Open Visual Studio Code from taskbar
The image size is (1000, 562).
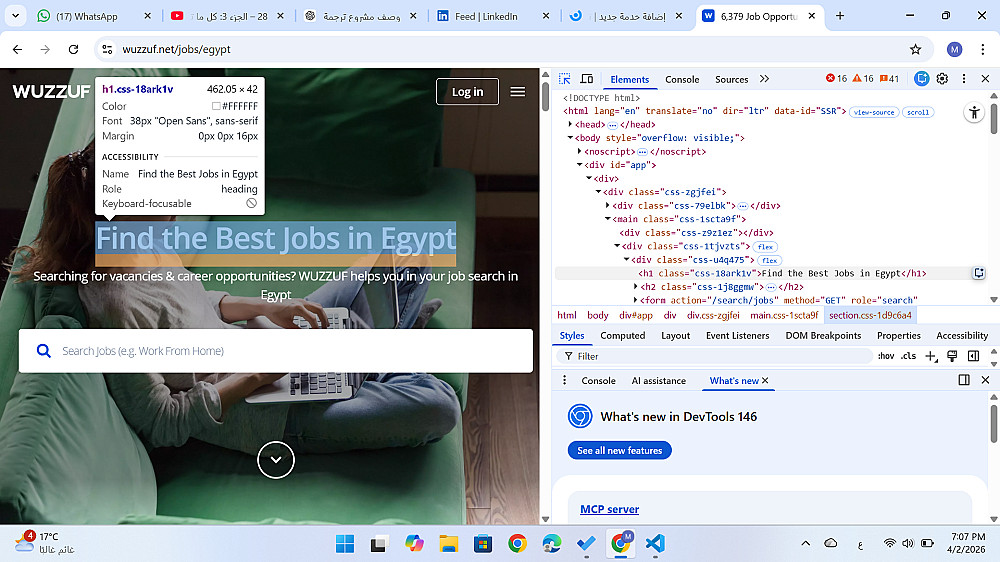[x=655, y=544]
